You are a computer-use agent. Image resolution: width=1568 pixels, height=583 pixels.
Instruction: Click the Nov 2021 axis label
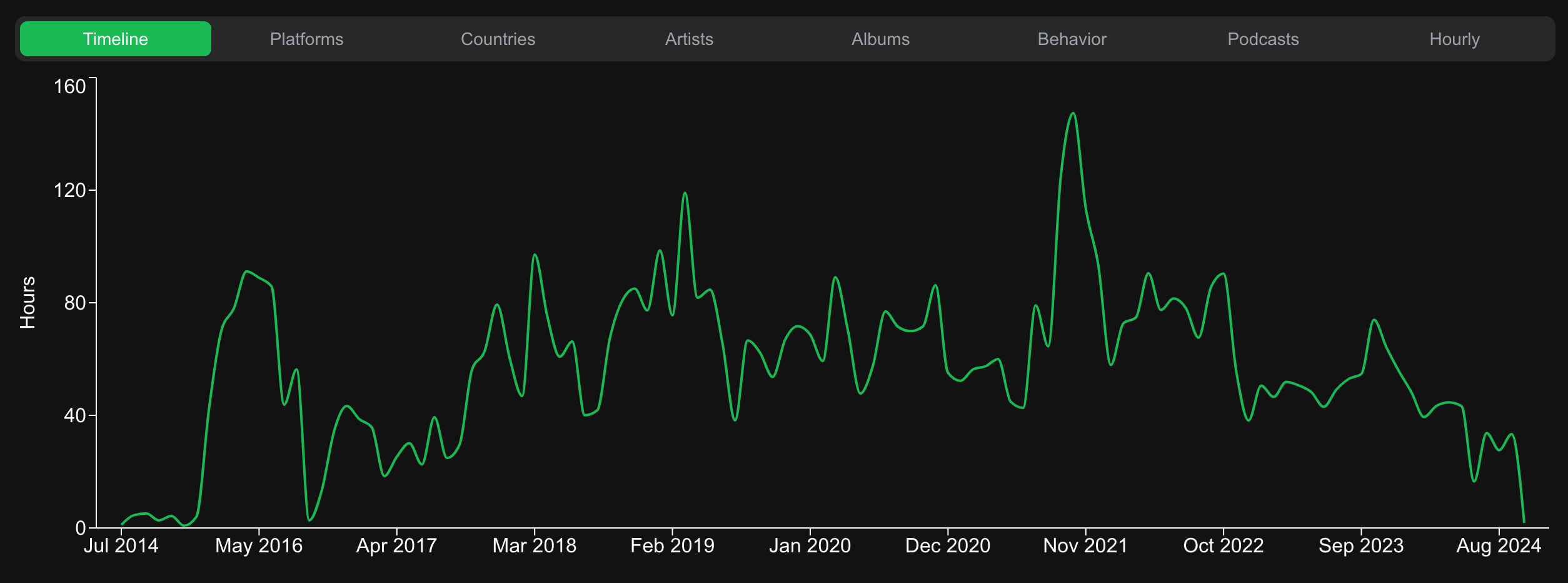1086,545
